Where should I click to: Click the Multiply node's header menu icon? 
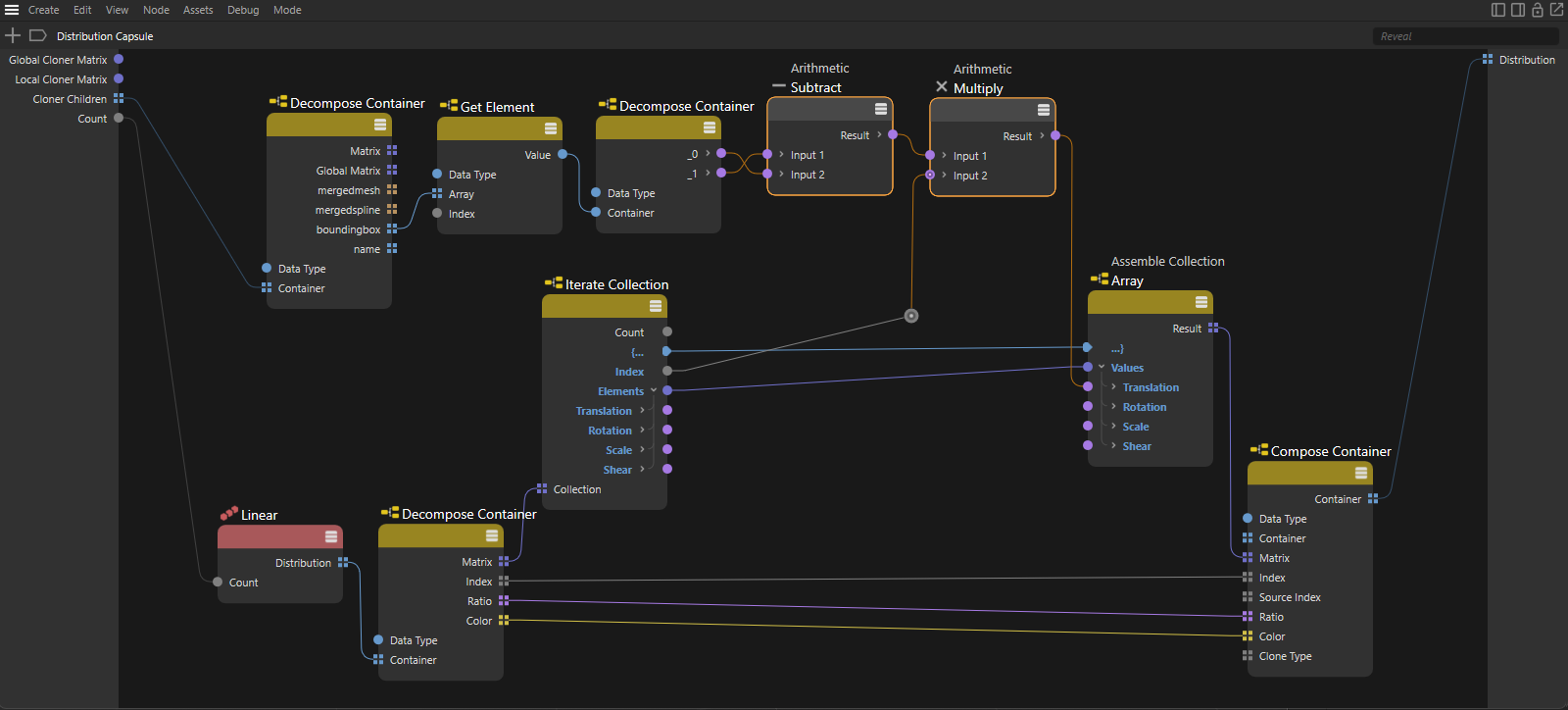(x=1043, y=110)
